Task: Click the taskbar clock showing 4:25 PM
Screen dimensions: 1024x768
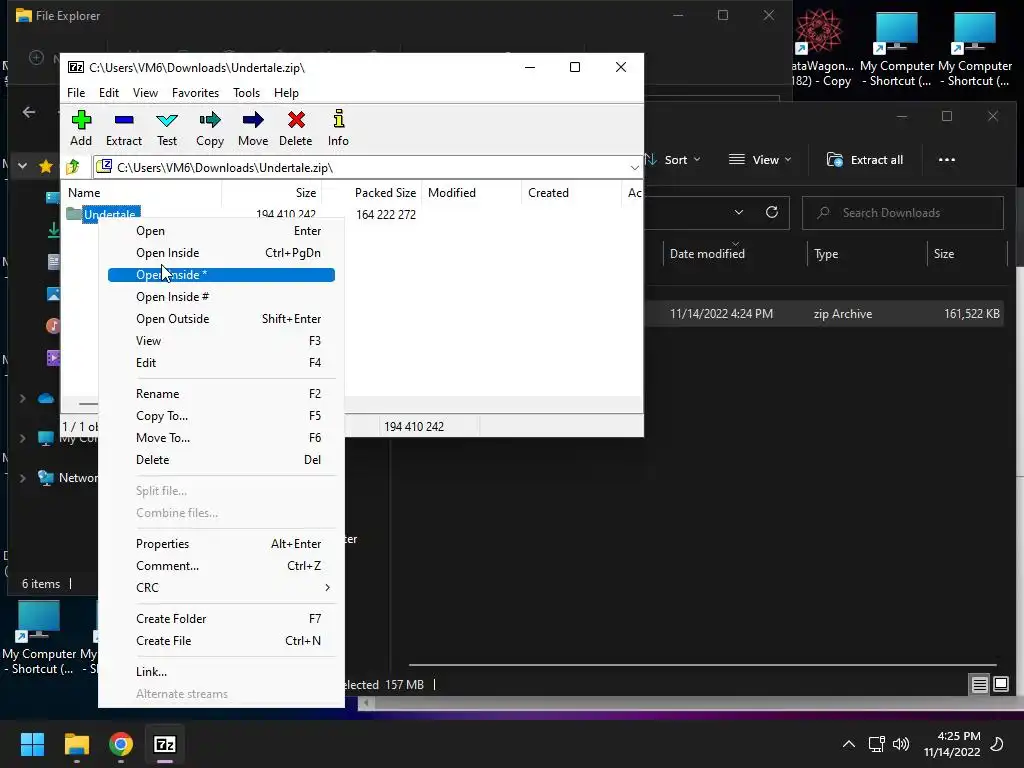Action: point(952,744)
